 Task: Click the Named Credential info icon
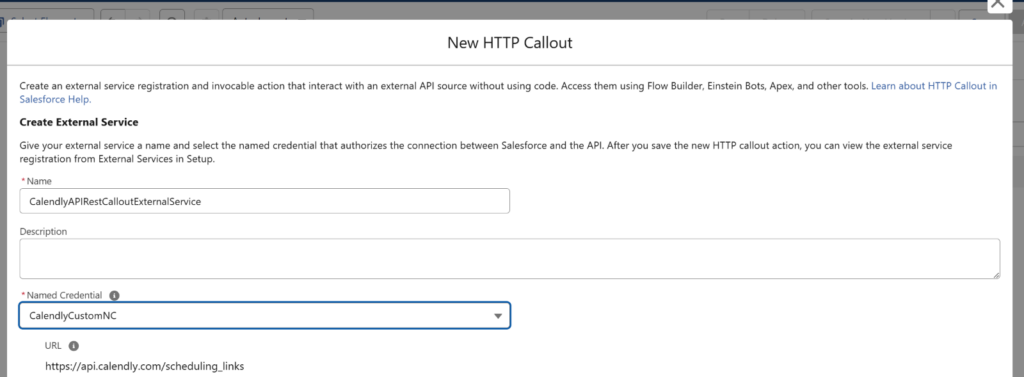point(114,295)
